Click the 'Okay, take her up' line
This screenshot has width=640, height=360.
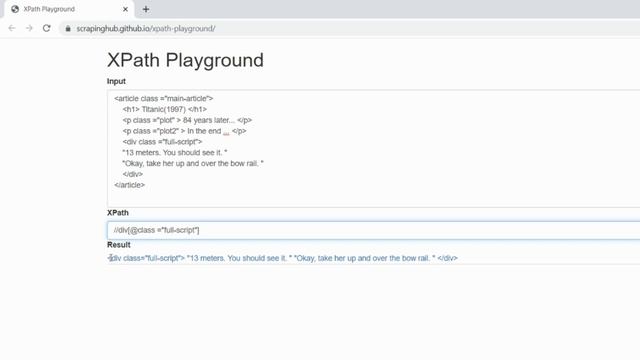tap(193, 163)
